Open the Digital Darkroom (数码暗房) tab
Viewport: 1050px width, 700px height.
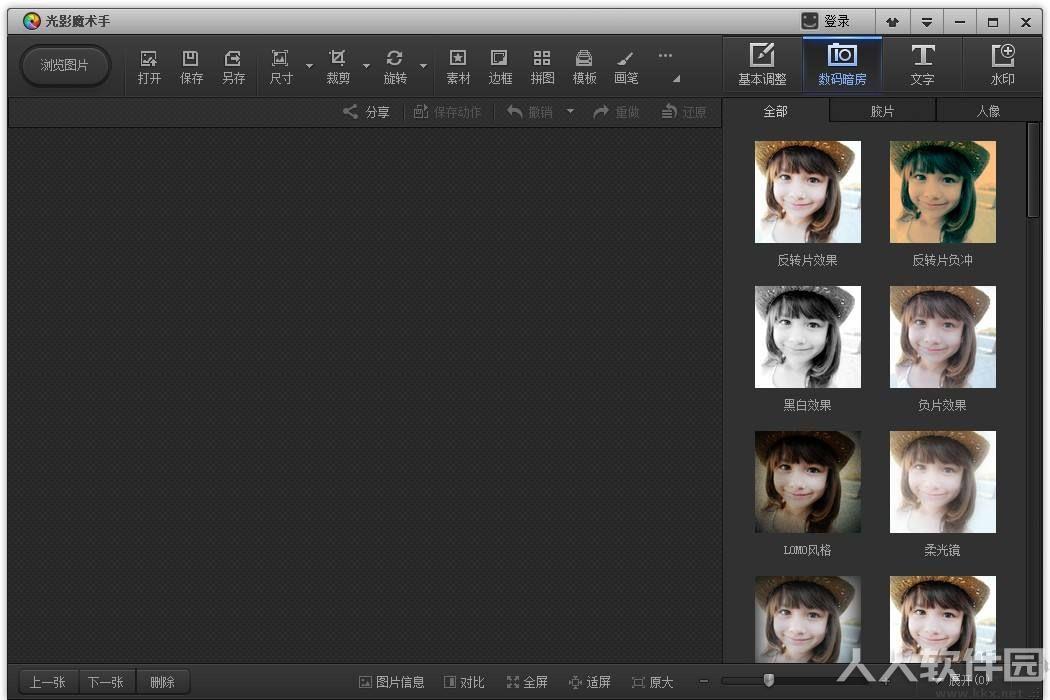[x=842, y=64]
